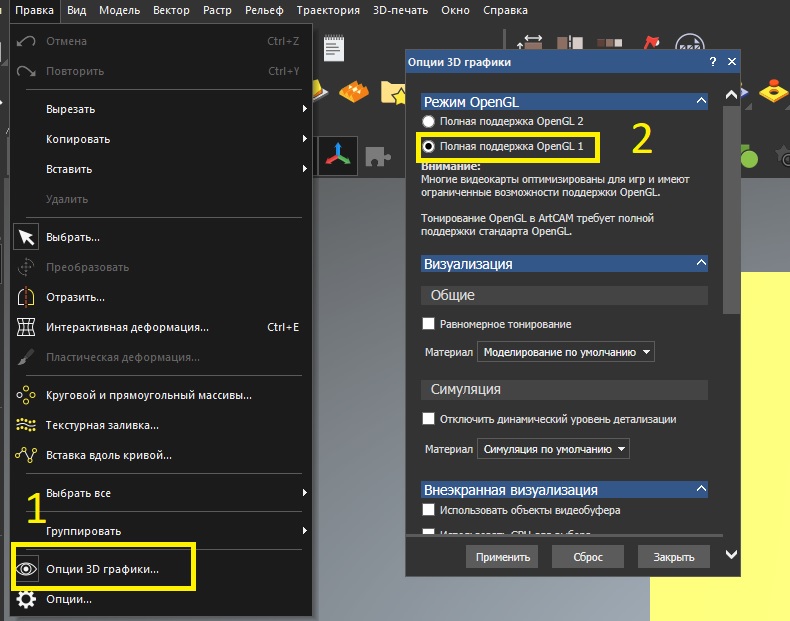Click the Вставка вдоль кривой icon
790x621 pixels.
coord(26,455)
